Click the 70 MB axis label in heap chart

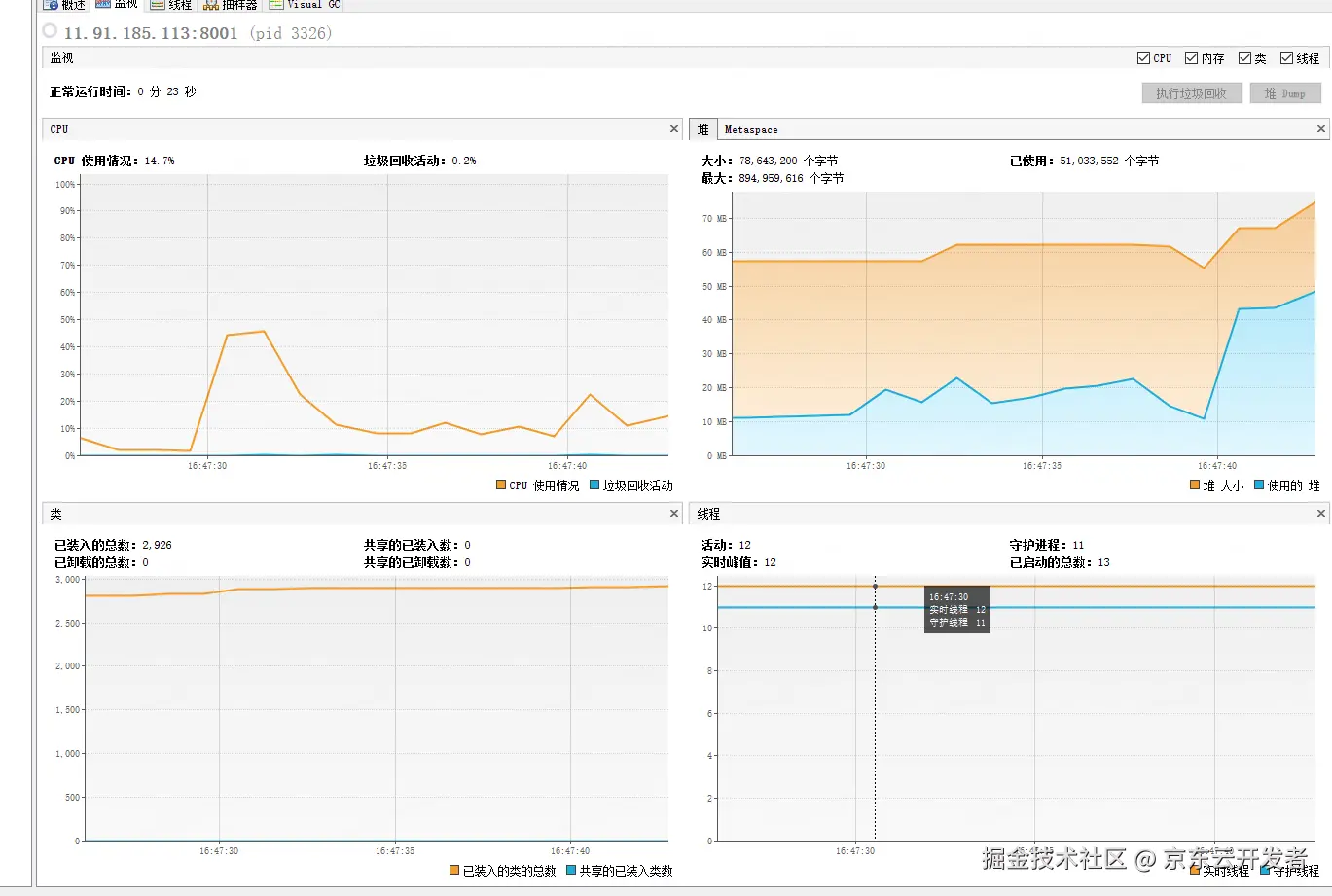714,219
